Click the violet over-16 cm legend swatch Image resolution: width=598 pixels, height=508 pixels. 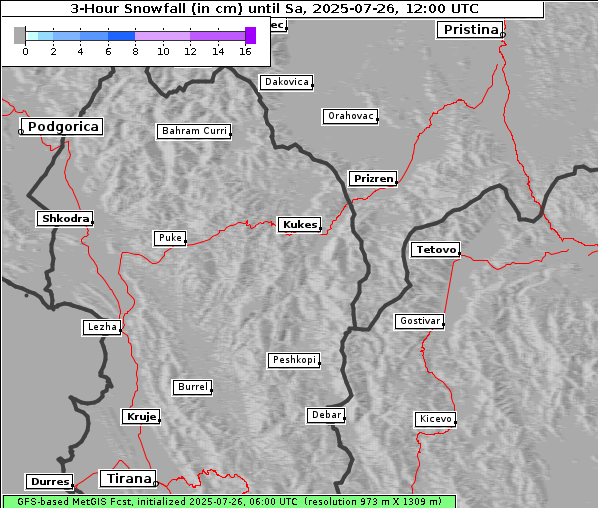(251, 35)
